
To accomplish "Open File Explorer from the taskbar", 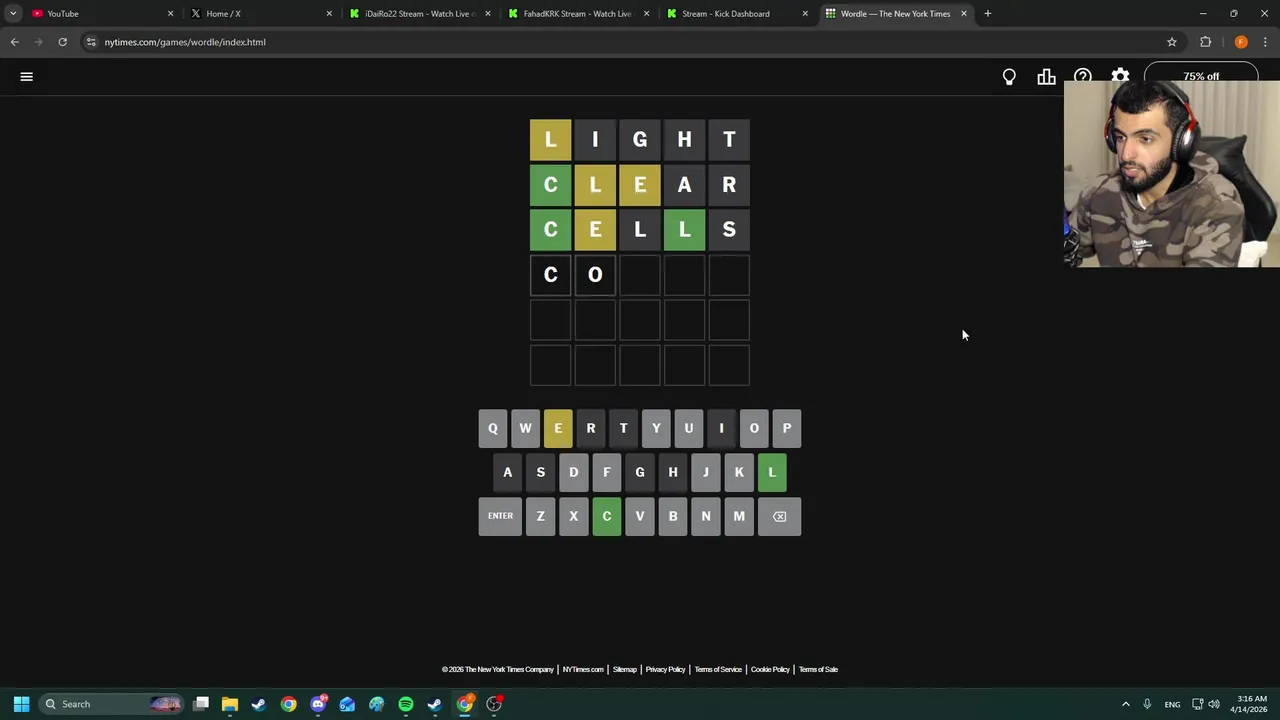I will [x=230, y=704].
